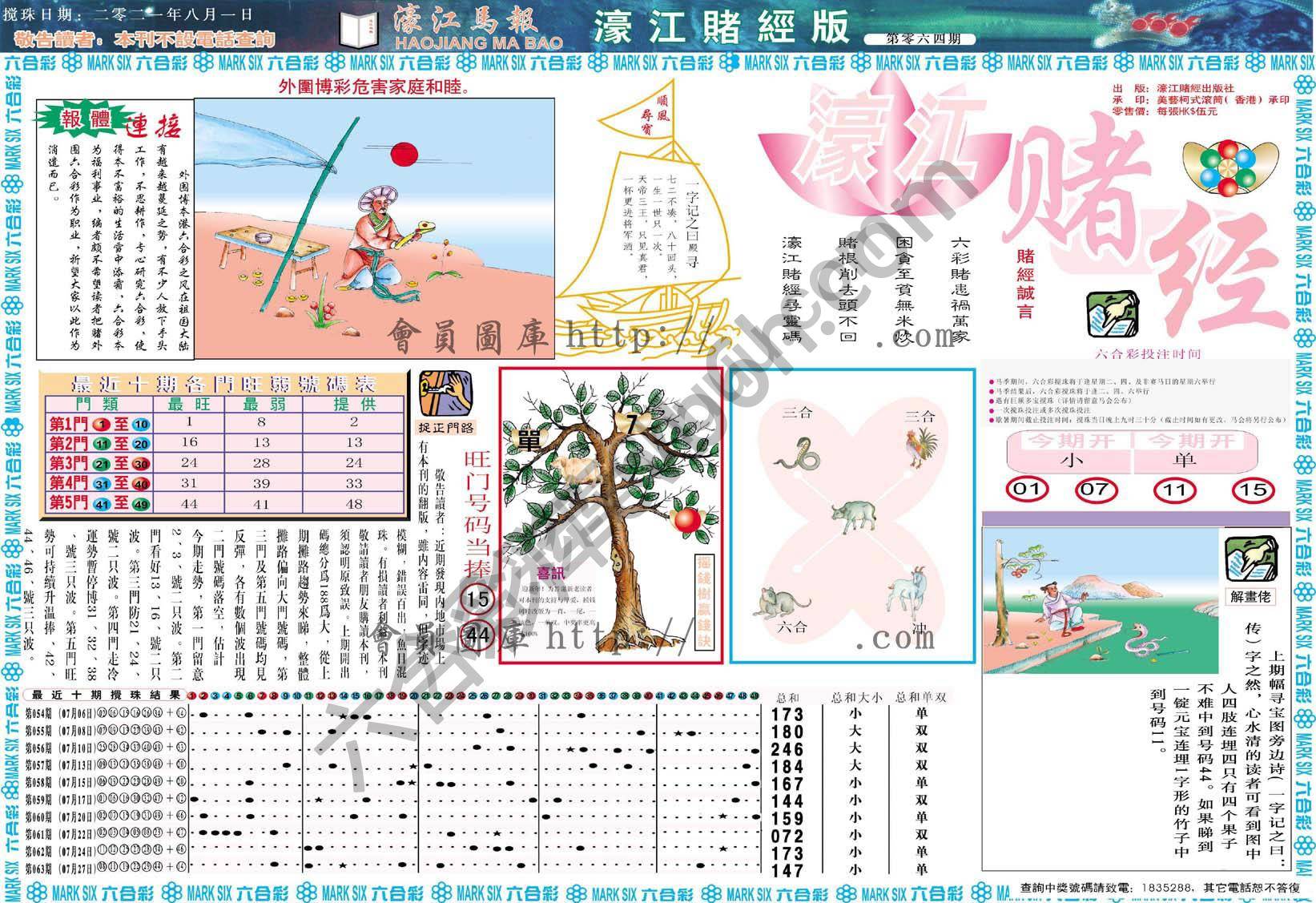This screenshot has width=1316, height=903.
Task: Click the 今期开 单 prediction box
Action: point(1194,452)
